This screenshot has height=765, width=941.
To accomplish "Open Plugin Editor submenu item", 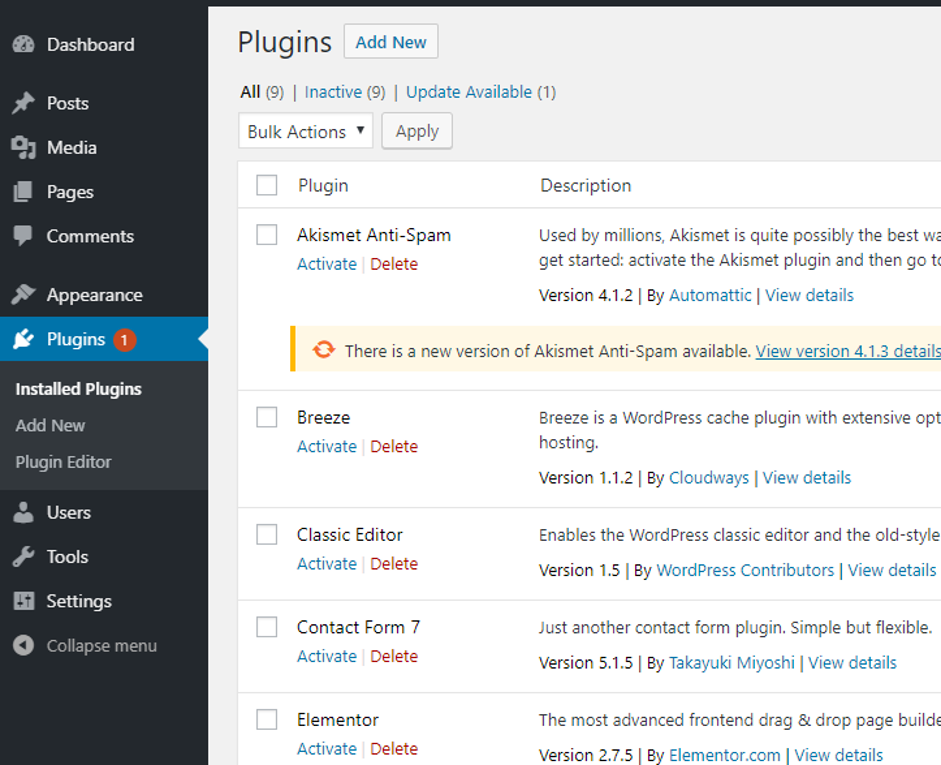I will click(x=64, y=462).
